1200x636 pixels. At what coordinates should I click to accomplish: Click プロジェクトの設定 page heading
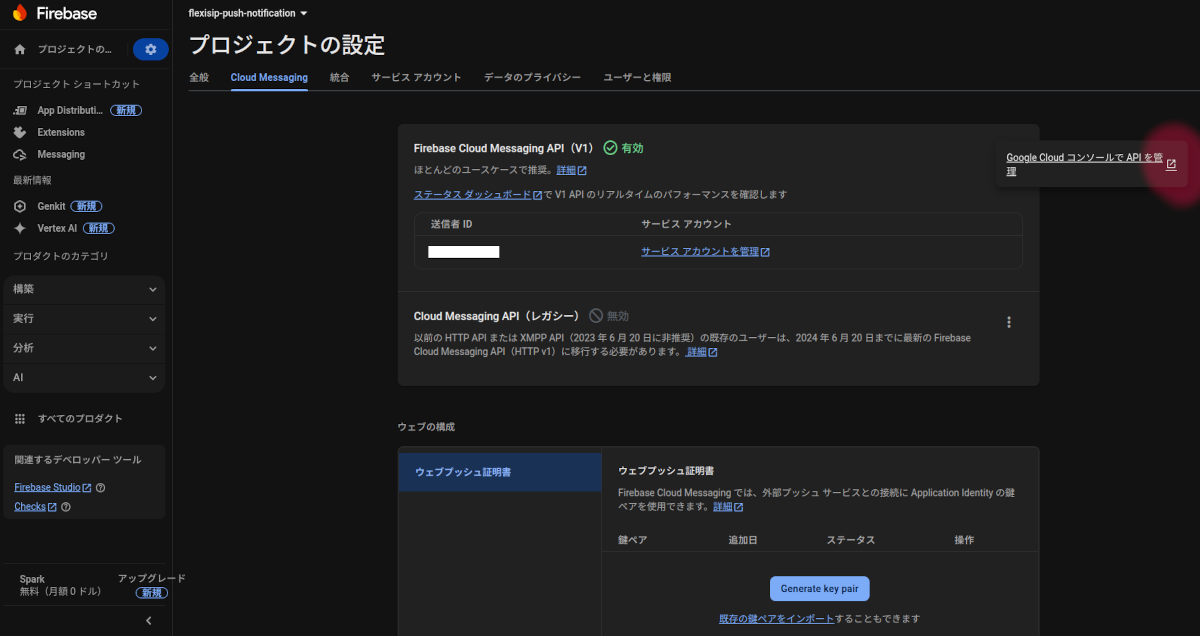286,45
